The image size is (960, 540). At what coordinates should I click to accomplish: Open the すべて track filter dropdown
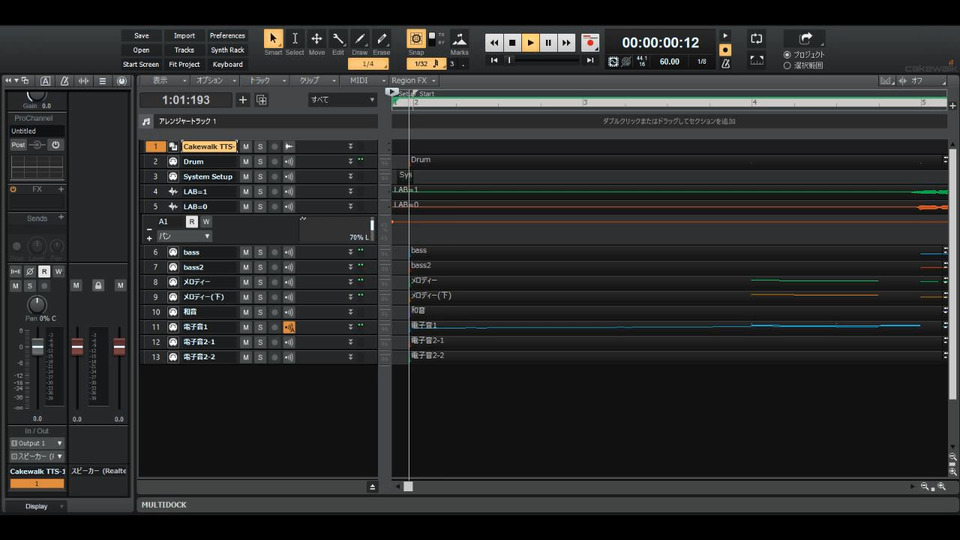342,100
